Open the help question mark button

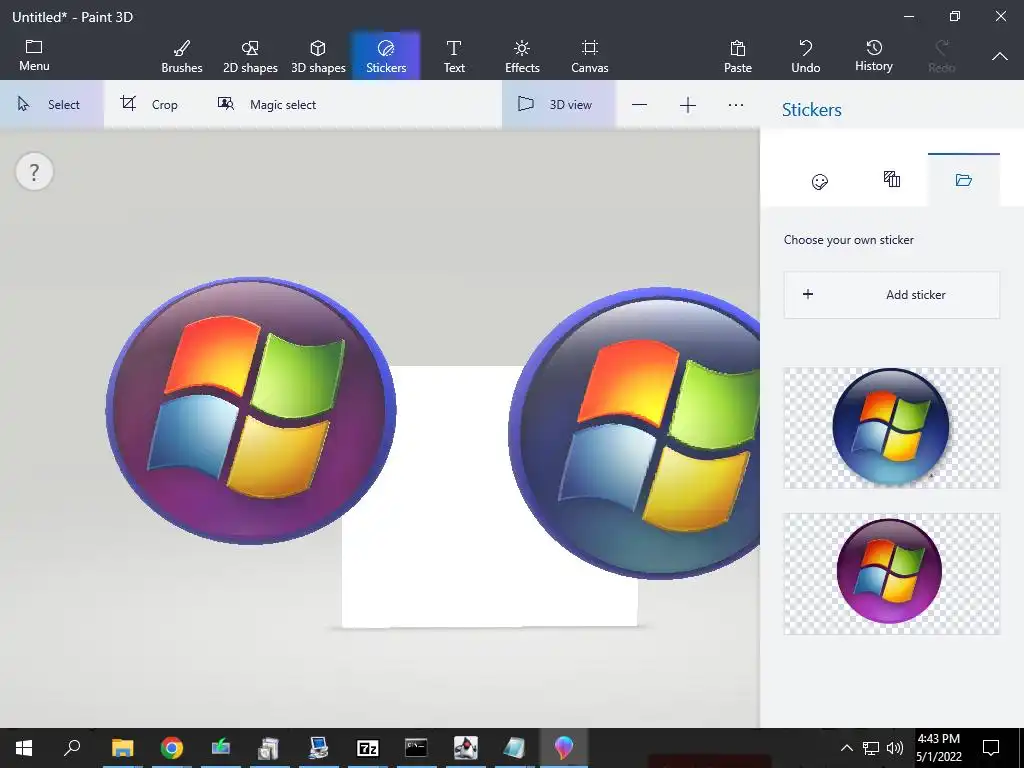(34, 172)
